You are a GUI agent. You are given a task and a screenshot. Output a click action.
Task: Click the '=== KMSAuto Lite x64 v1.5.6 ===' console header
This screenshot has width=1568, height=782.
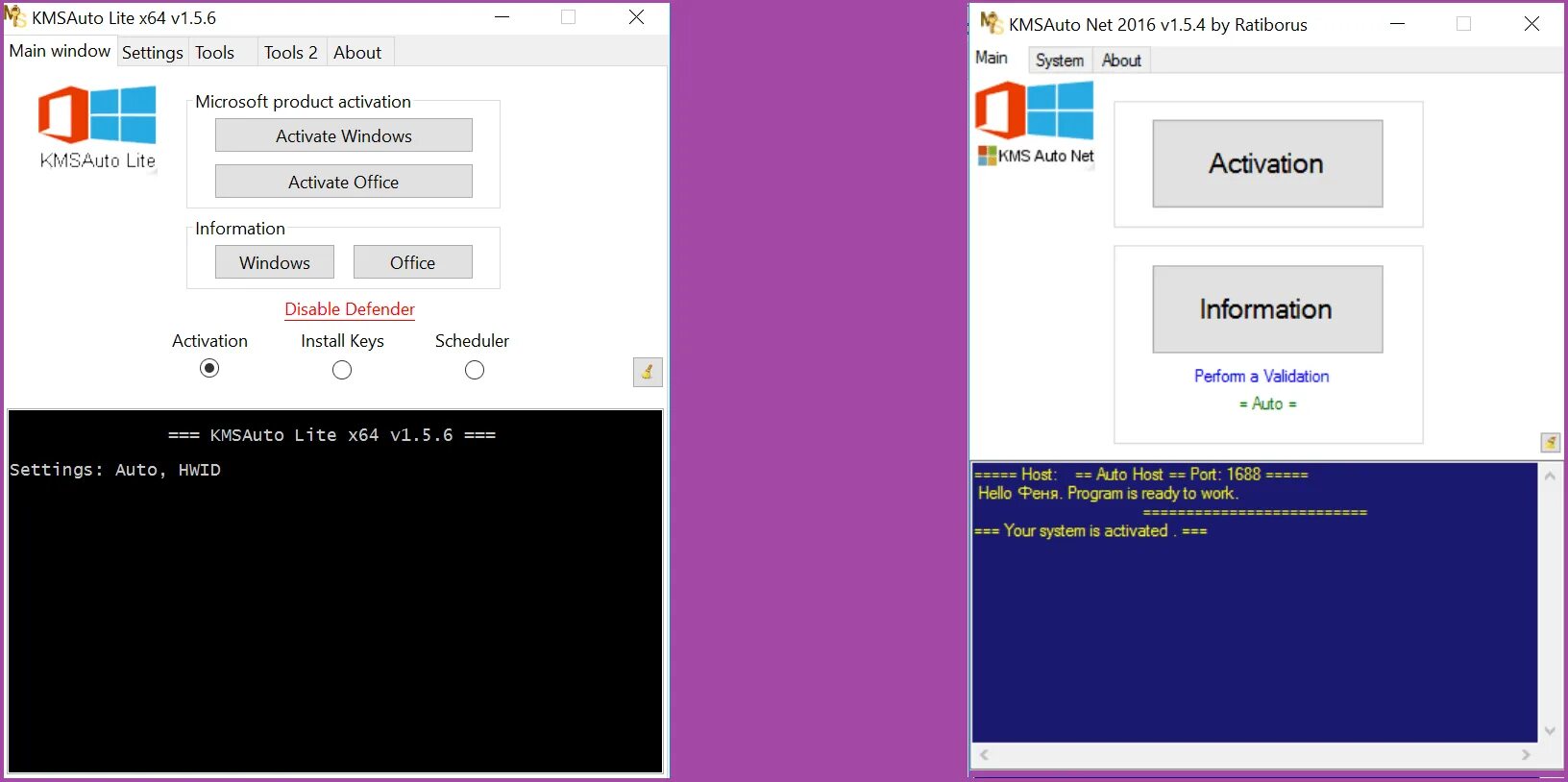coord(332,435)
